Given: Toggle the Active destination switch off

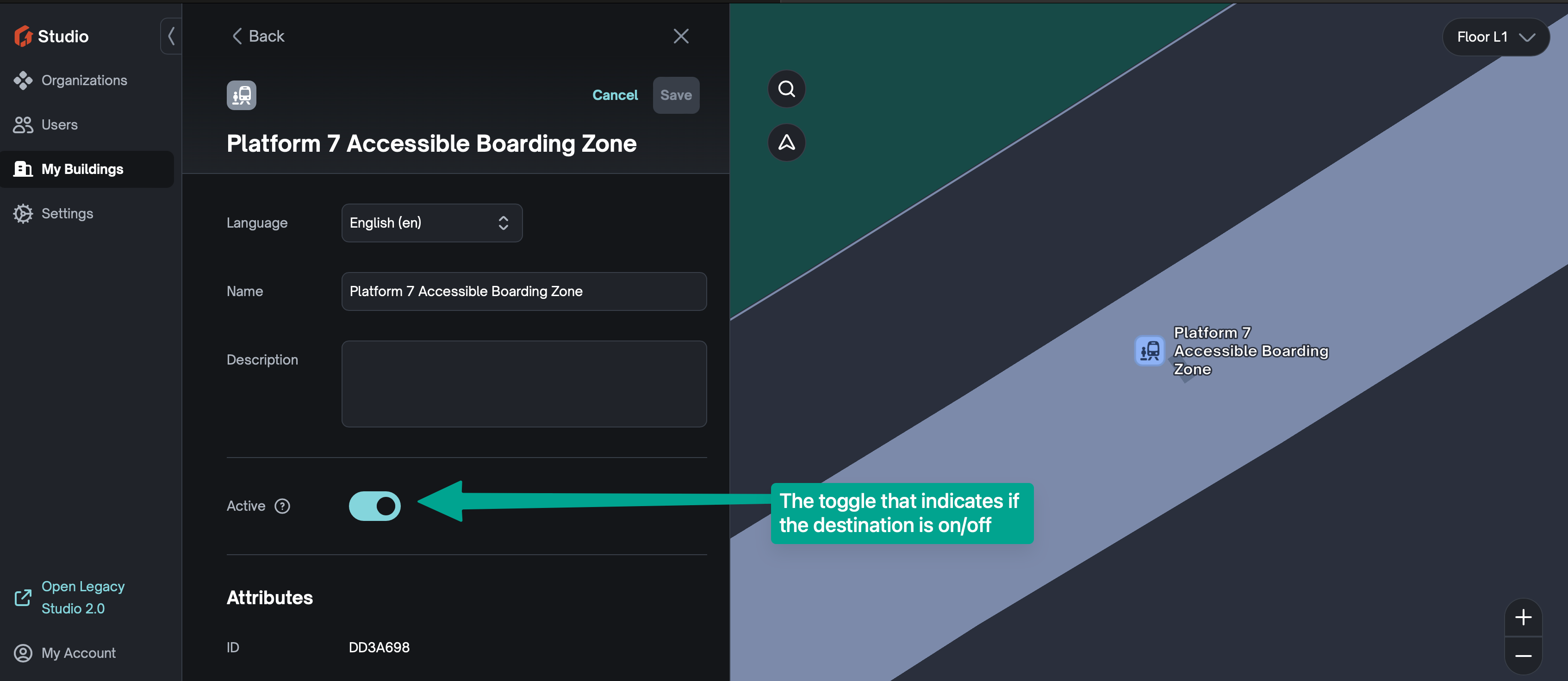Looking at the screenshot, I should 374,506.
